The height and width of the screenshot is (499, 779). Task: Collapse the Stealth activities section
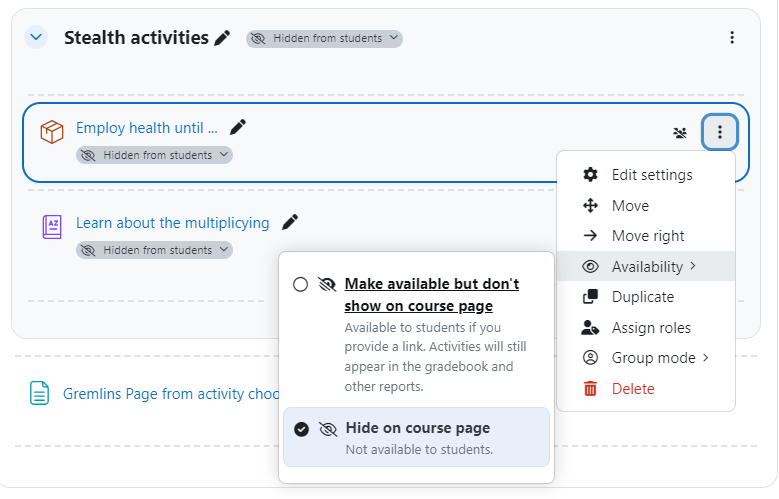click(36, 37)
